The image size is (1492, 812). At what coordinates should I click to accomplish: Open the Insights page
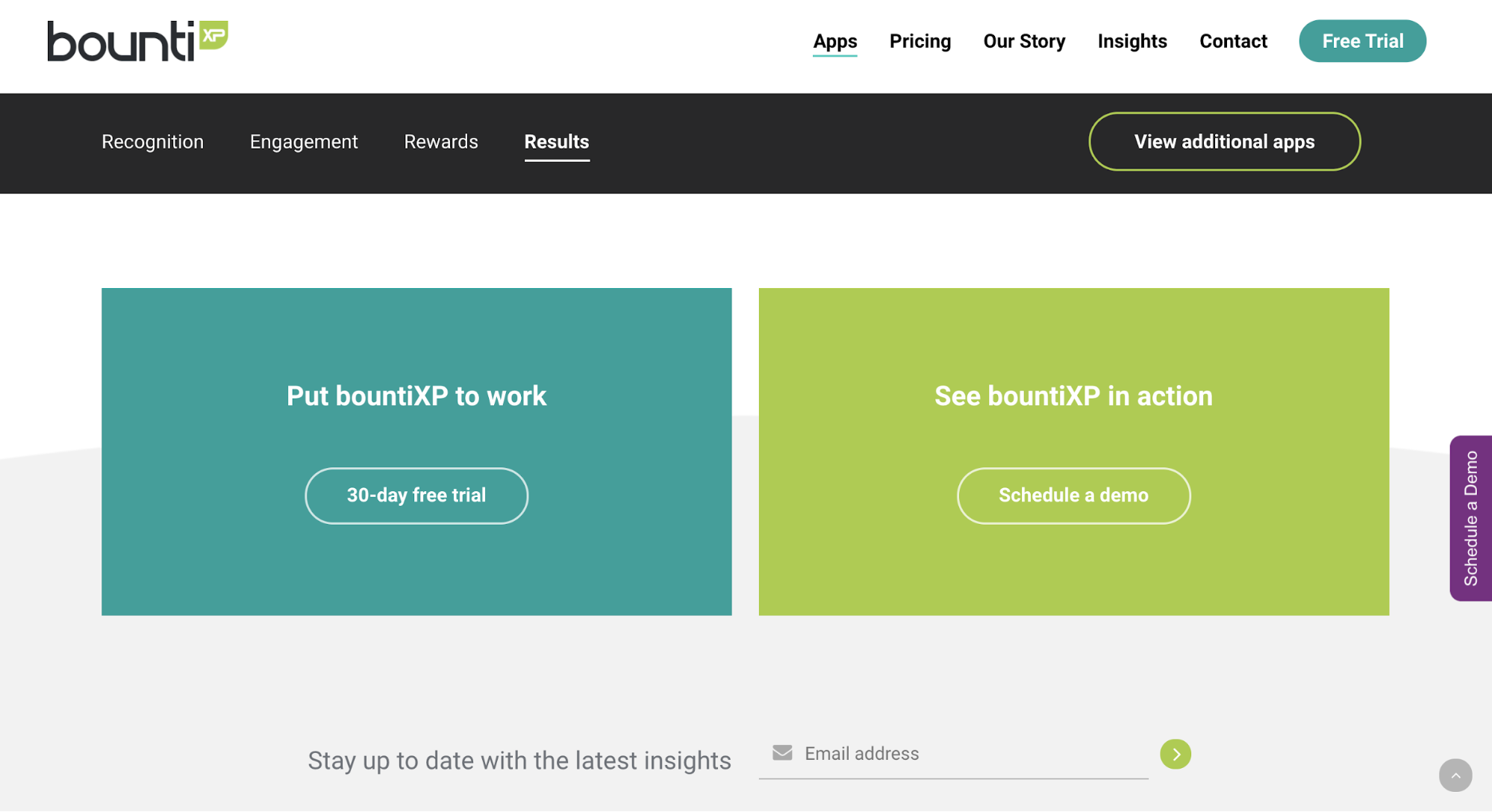[1132, 41]
